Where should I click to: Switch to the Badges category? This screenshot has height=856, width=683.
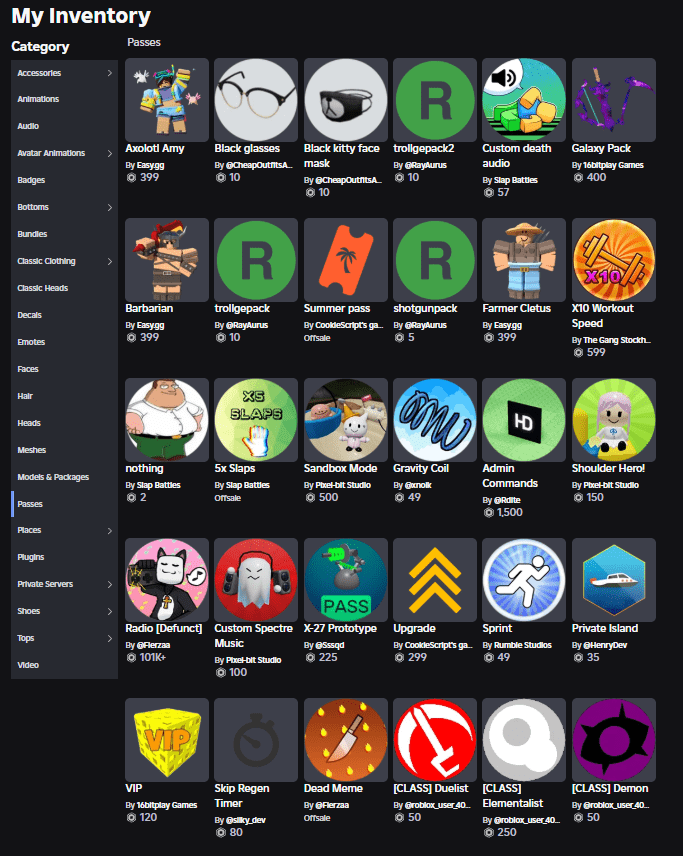[x=31, y=180]
